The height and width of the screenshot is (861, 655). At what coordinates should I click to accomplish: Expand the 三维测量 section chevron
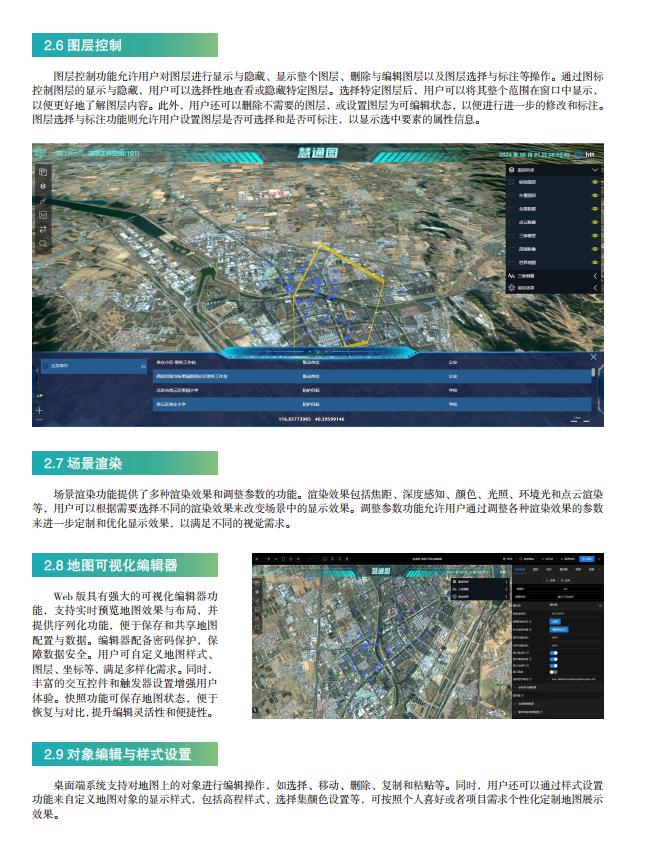click(x=595, y=276)
